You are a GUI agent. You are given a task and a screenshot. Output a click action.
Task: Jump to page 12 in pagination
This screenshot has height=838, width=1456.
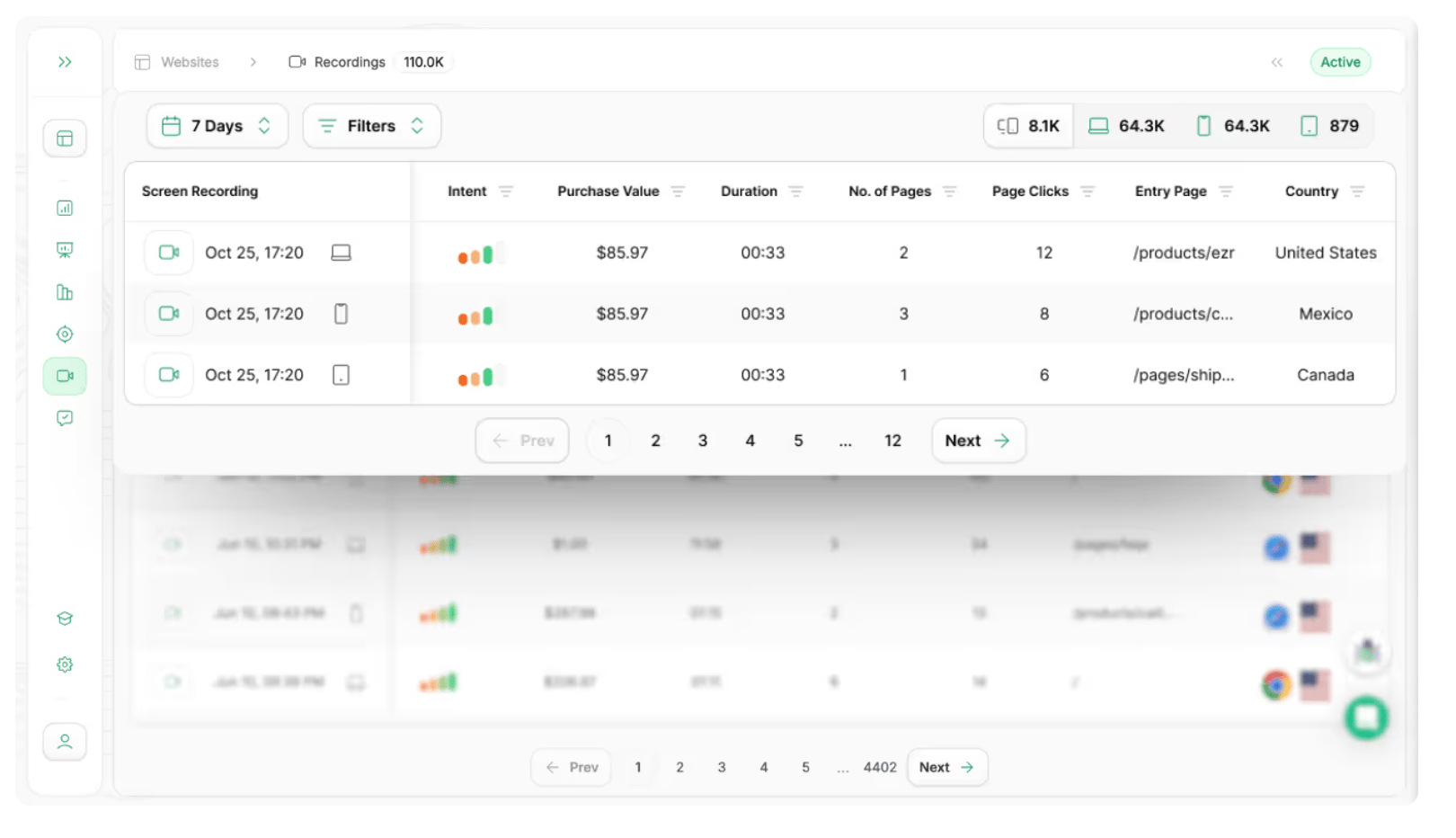[892, 441]
